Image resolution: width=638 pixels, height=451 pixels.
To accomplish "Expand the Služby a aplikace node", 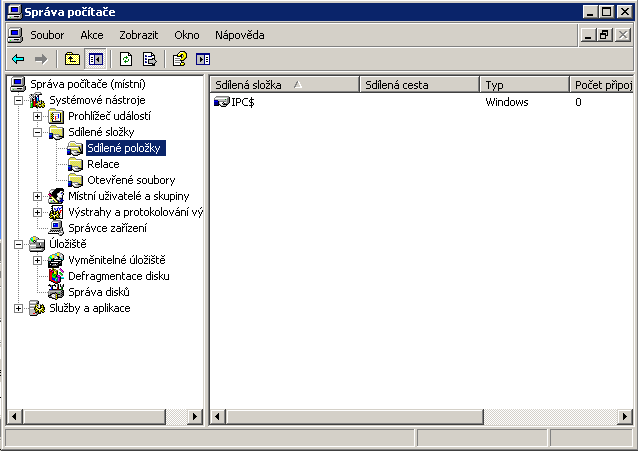I will pyautogui.click(x=18, y=308).
